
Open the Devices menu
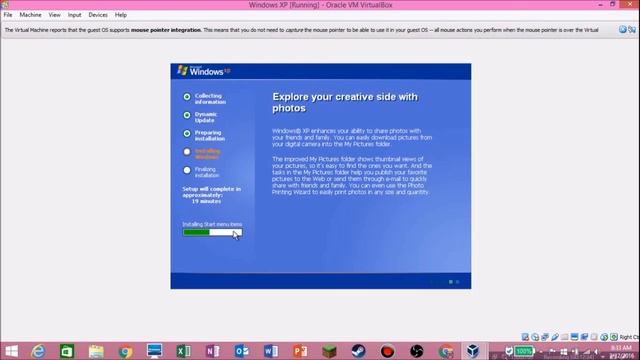point(98,15)
